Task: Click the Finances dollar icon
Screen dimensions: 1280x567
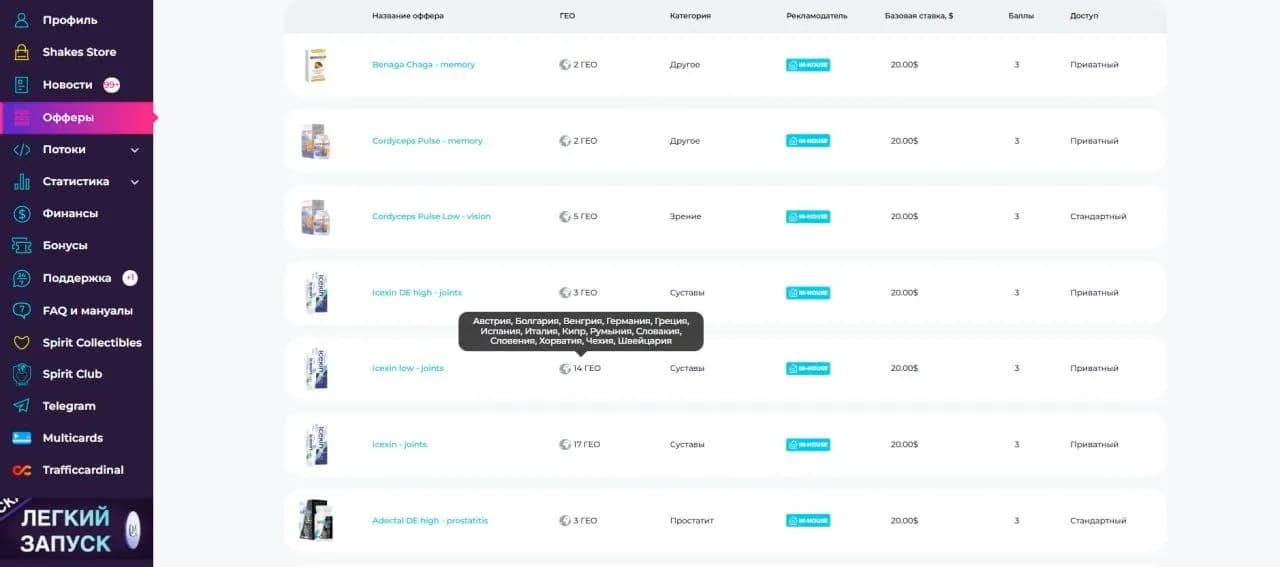Action: click(x=21, y=213)
